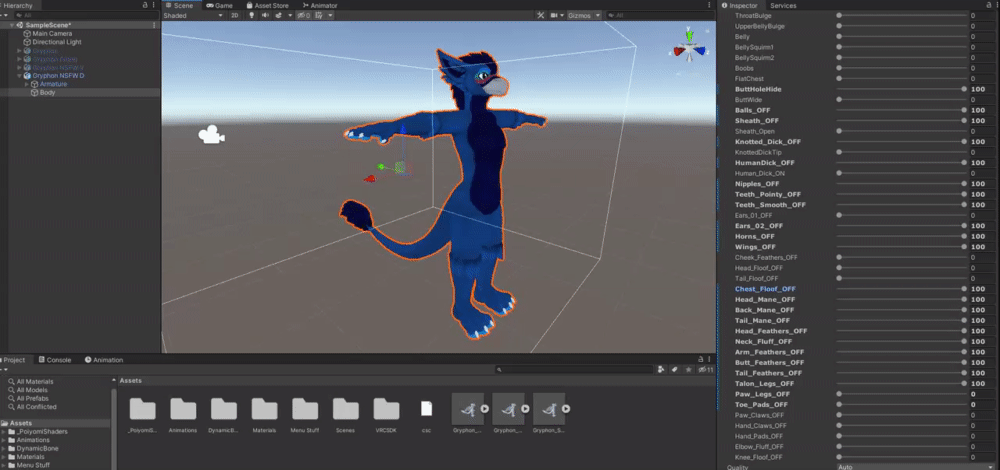
Task: Expand the second Gryphon asset's play arrow
Action: (525, 409)
